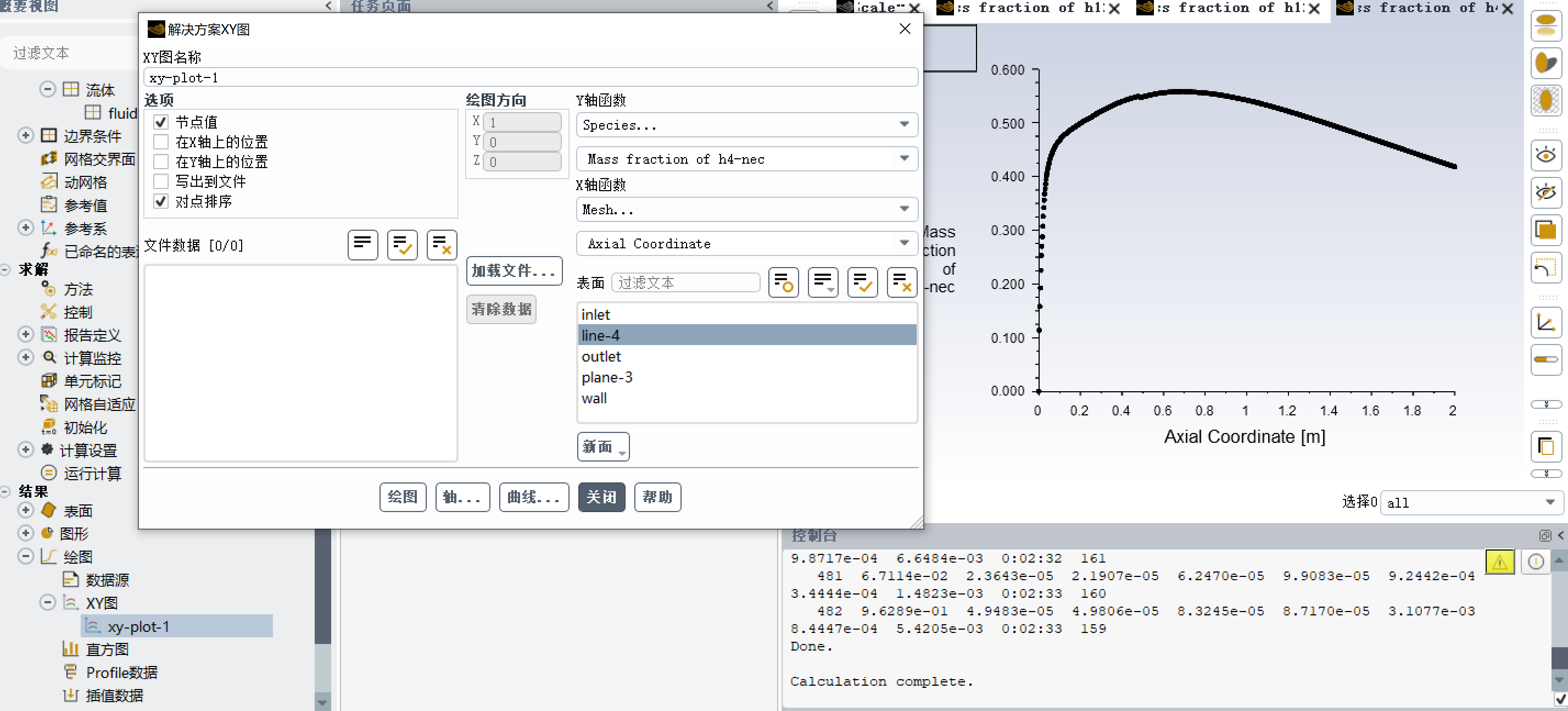Select 直方图 in the tree
The height and width of the screenshot is (711, 1568).
click(107, 649)
